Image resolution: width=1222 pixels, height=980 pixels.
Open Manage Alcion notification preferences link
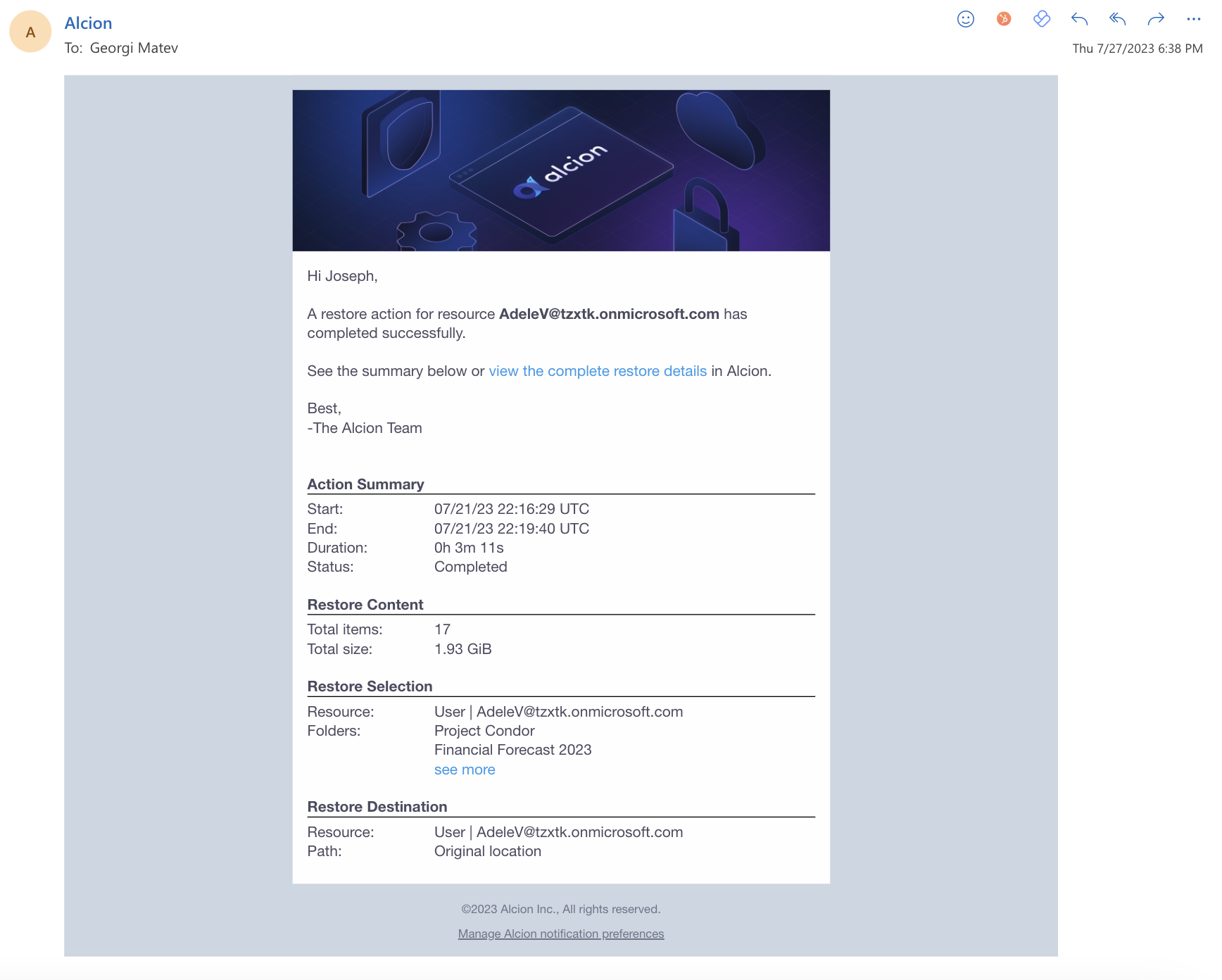561,934
